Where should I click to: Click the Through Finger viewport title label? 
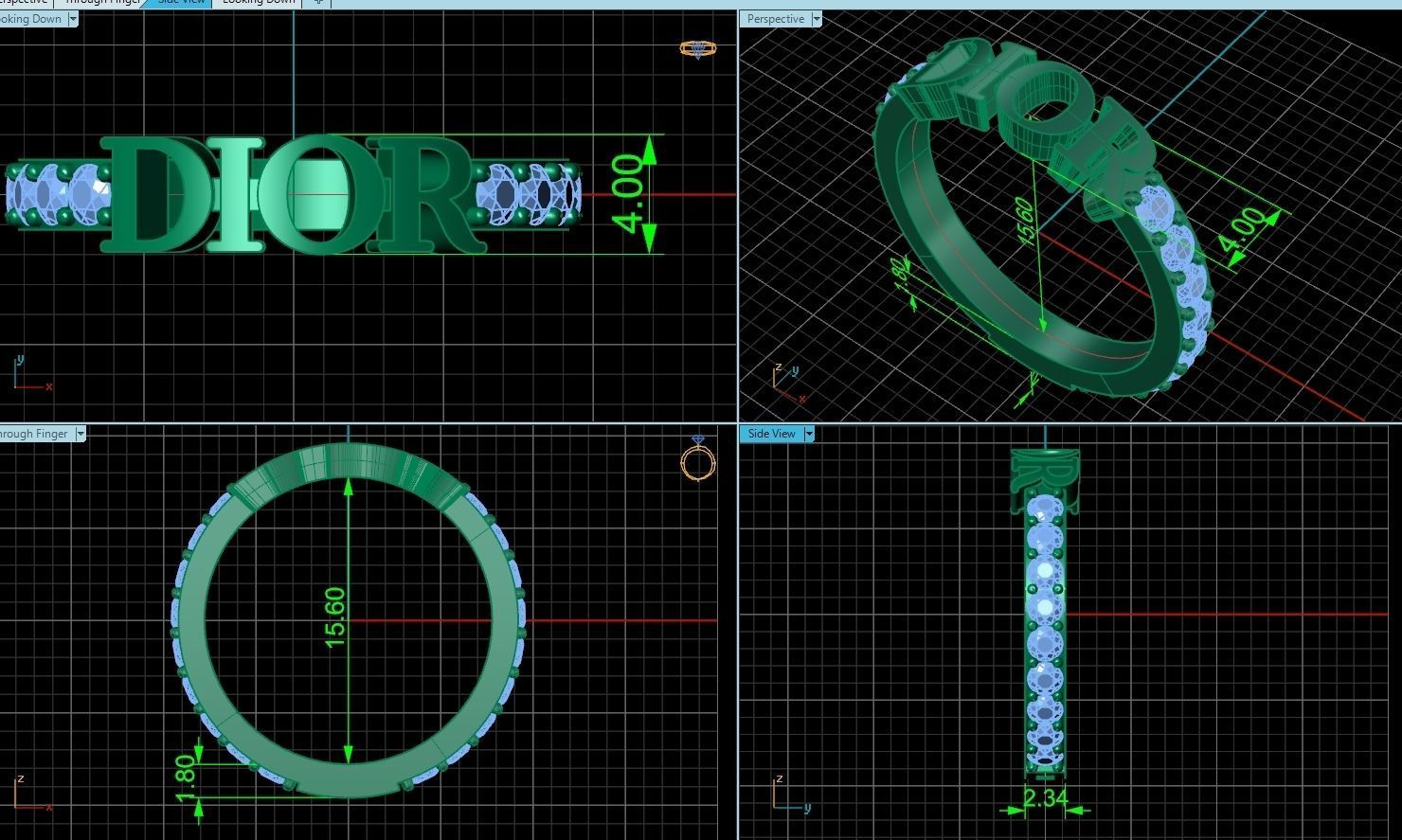[35, 434]
